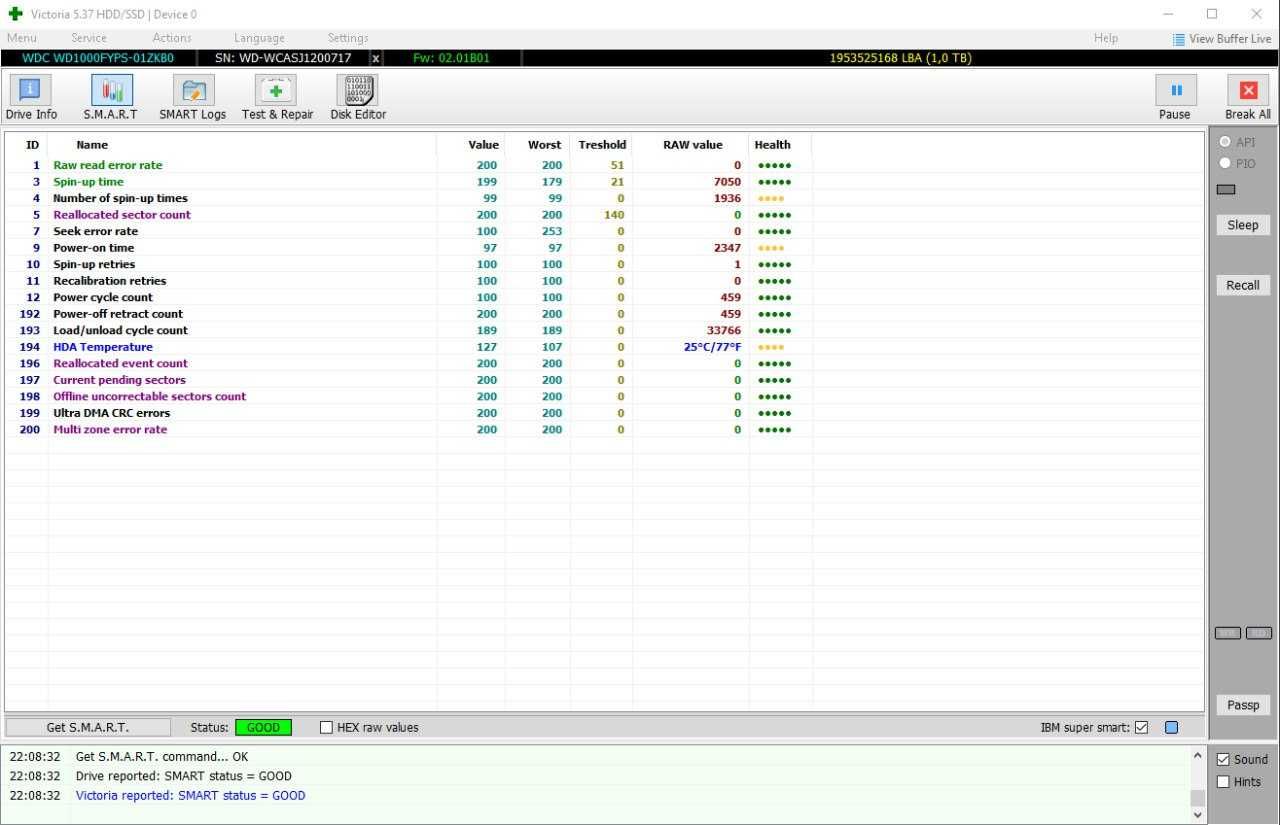Select the Power cycle count row
Screen dimensions: 1280x825
click(x=410, y=297)
